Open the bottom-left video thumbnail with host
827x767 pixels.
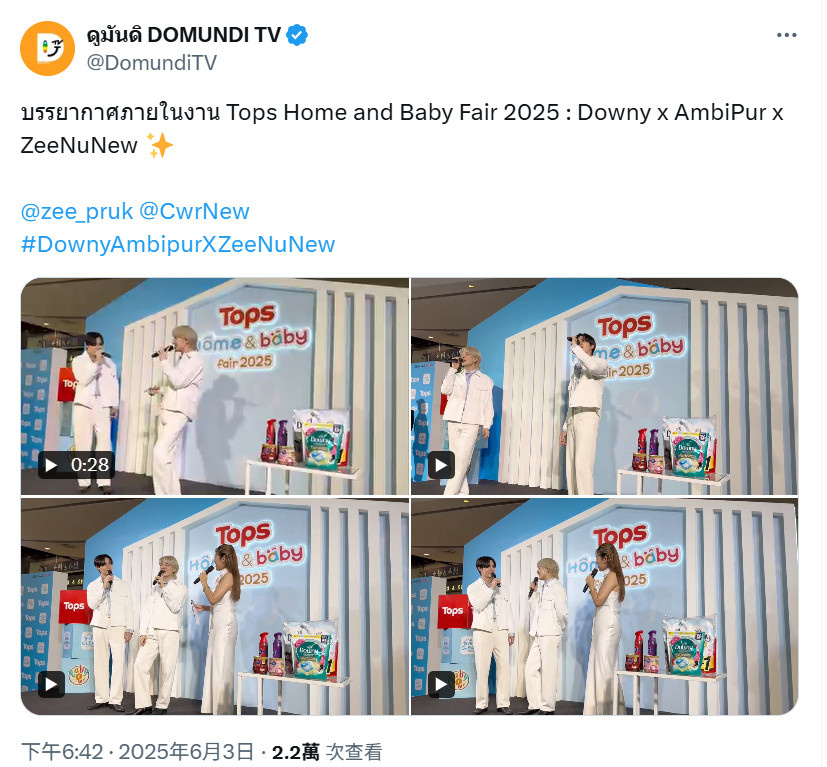(215, 607)
